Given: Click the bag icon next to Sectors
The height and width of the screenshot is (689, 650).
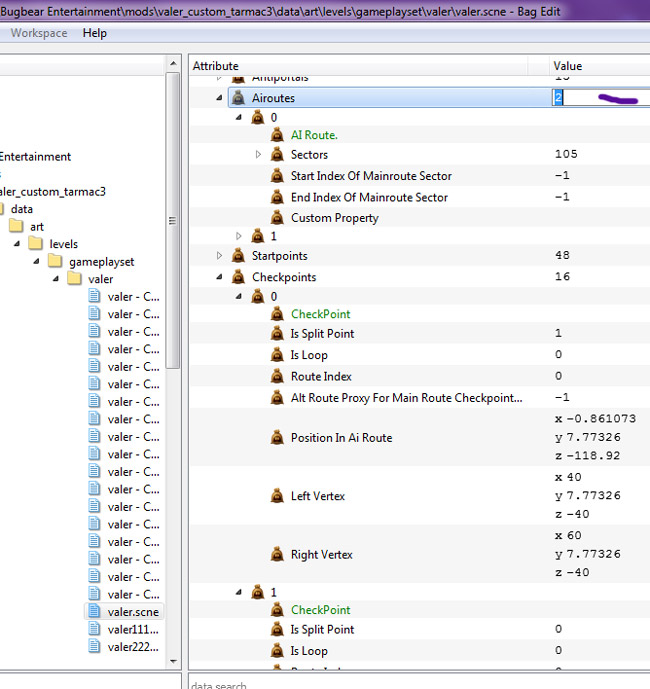Looking at the screenshot, I should point(277,154).
